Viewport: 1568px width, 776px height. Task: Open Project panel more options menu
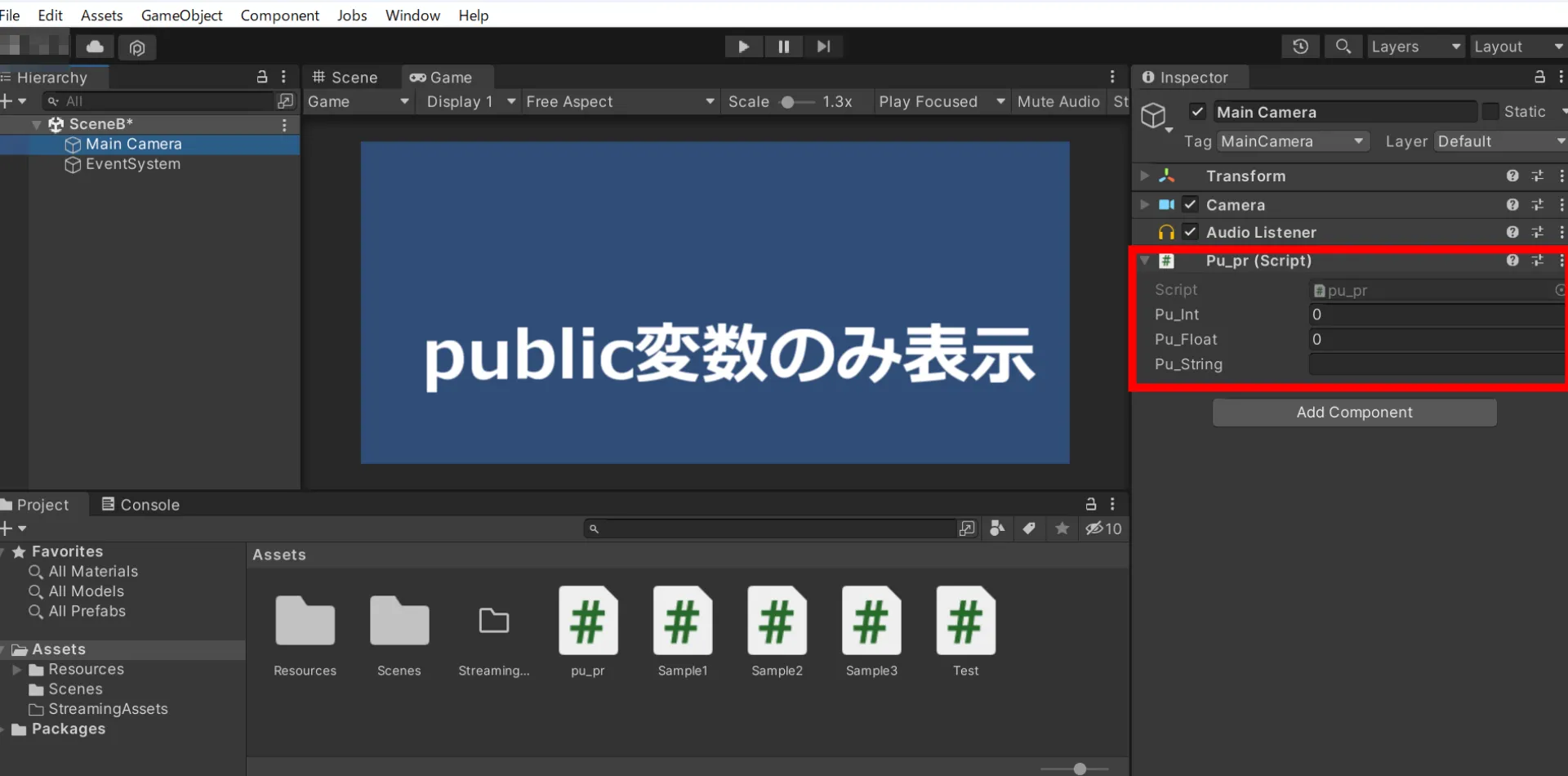[x=1112, y=504]
